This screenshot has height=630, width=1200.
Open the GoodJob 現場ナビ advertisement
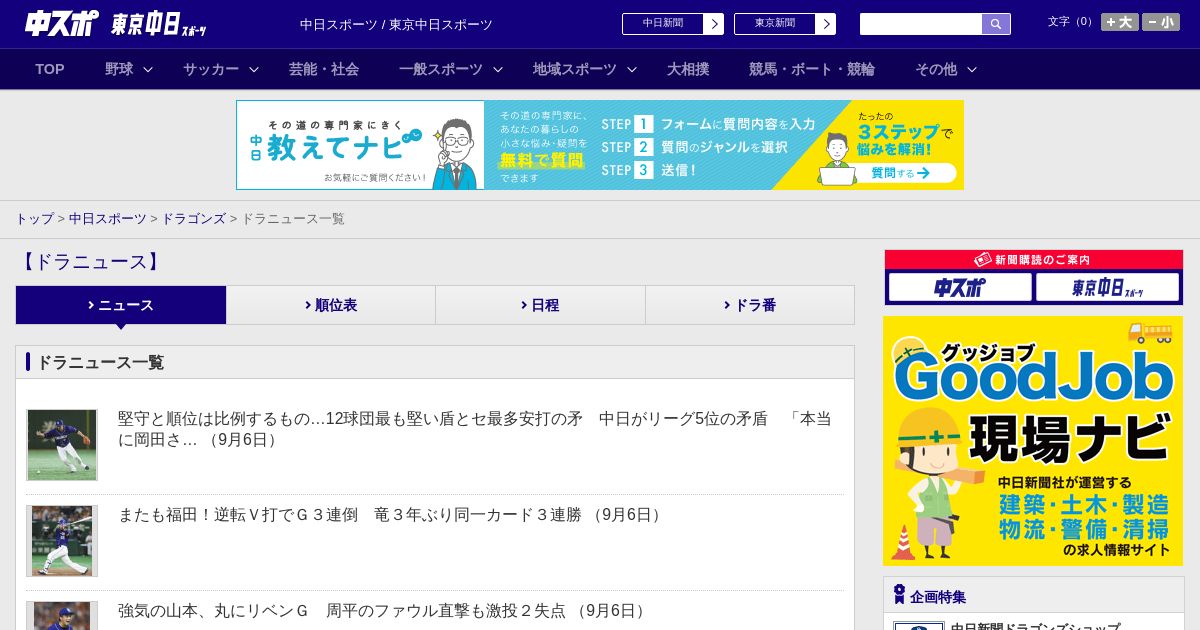tap(1033, 441)
